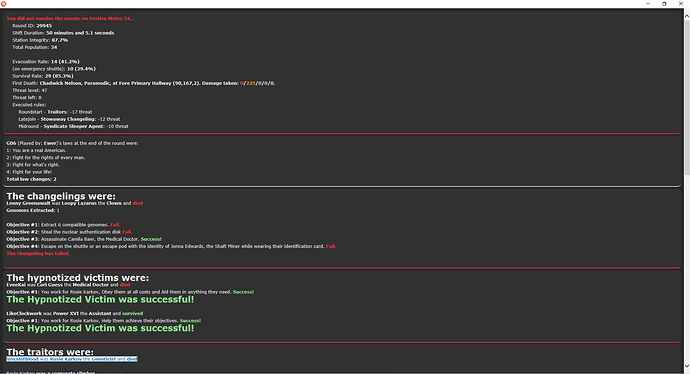Click the 'Genomes Extracted: 1' line
This screenshot has height=374, width=690.
click(x=33, y=210)
